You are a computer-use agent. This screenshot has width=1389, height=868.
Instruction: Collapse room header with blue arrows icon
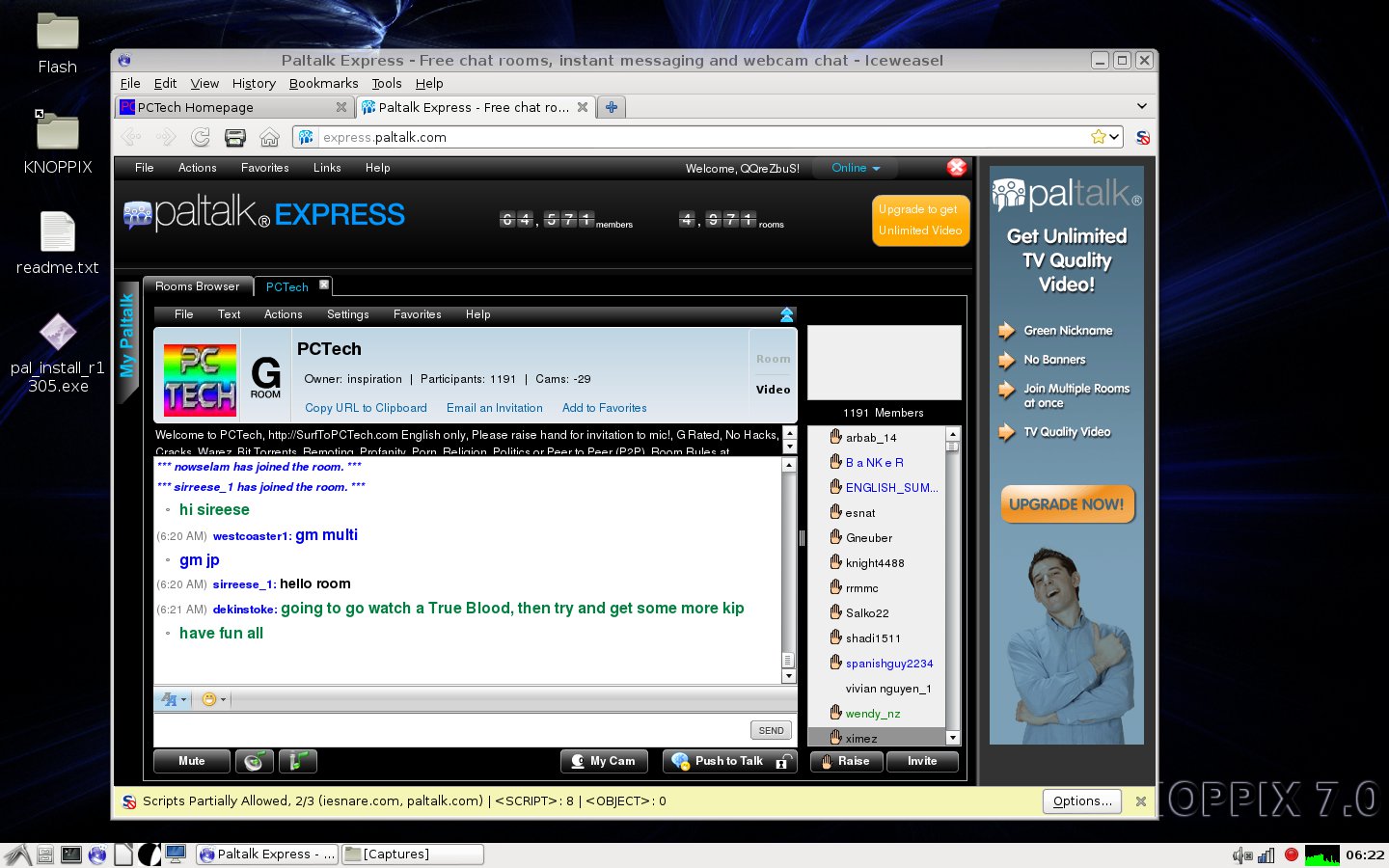[x=786, y=314]
